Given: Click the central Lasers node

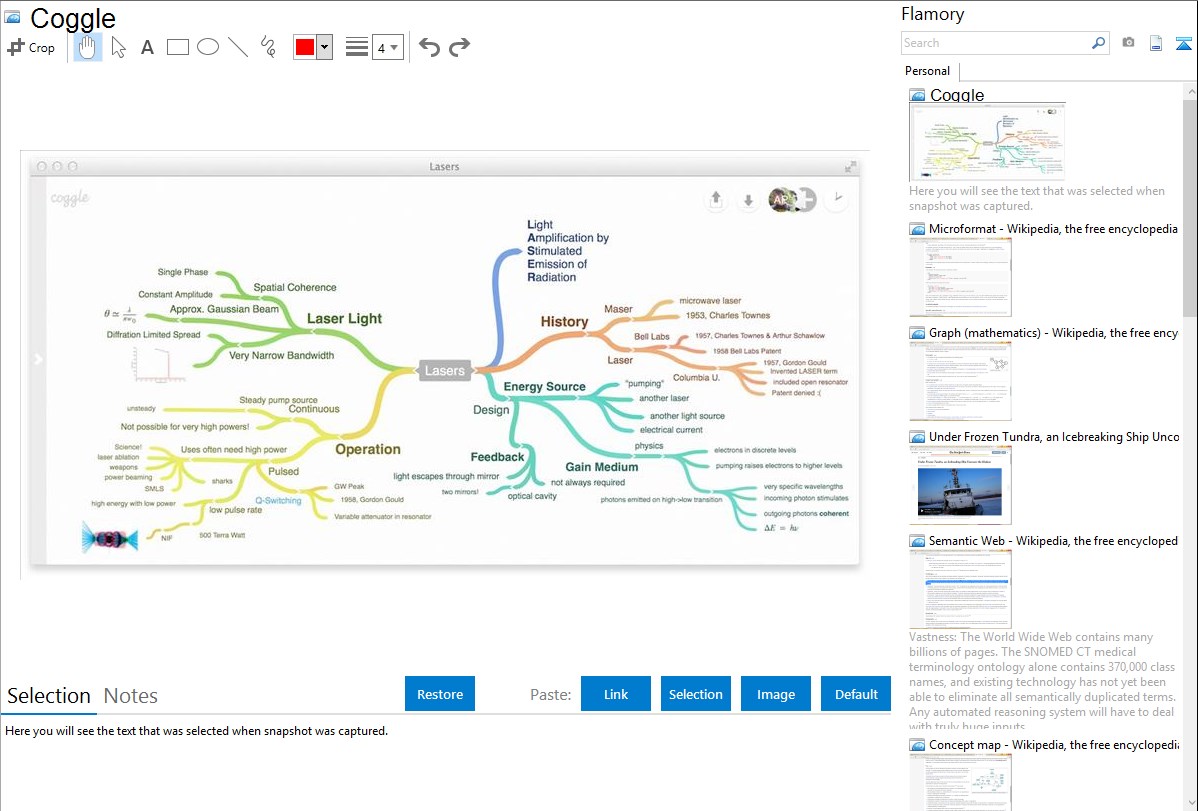Looking at the screenshot, I should point(445,371).
